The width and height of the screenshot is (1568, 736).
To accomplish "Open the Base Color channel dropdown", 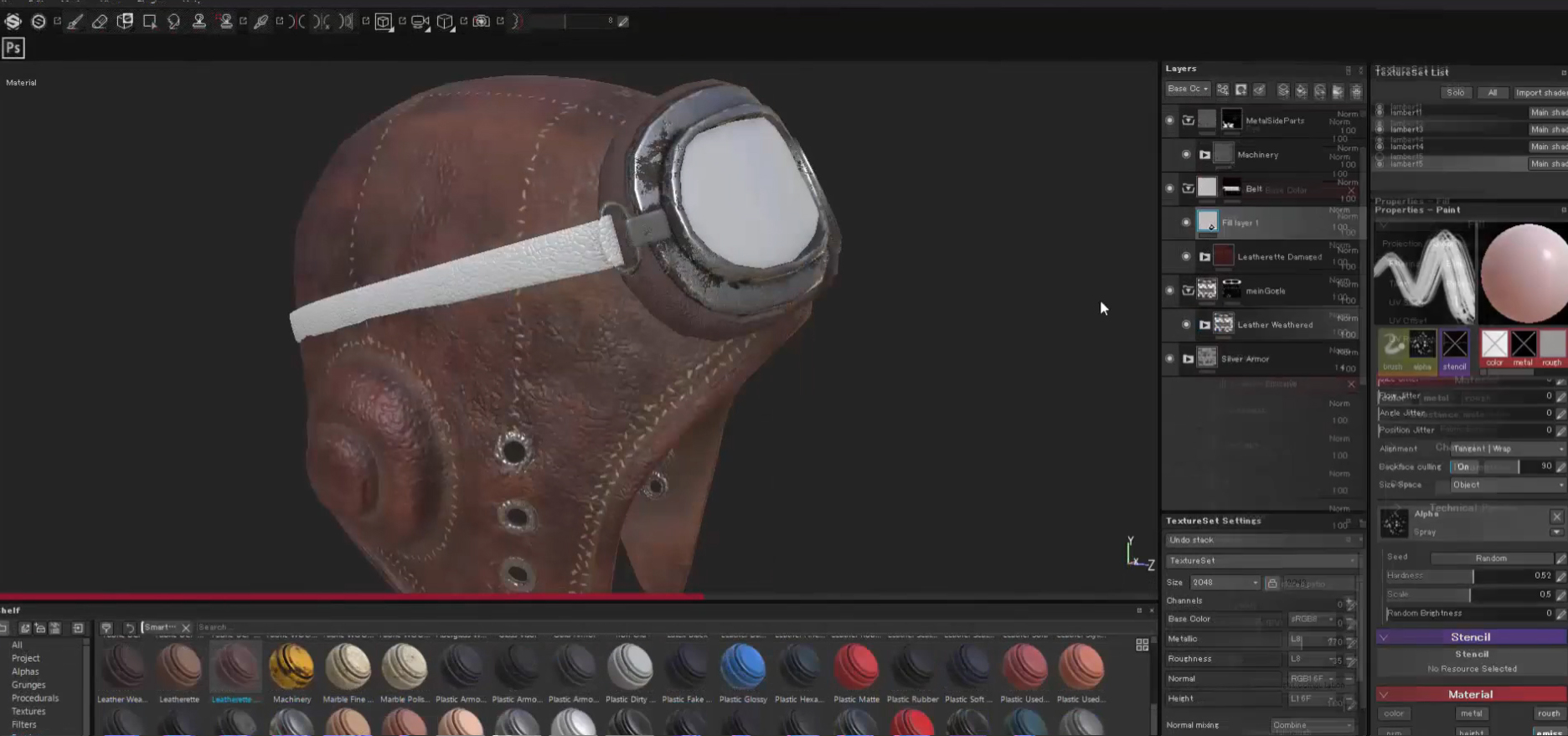I will click(1313, 620).
